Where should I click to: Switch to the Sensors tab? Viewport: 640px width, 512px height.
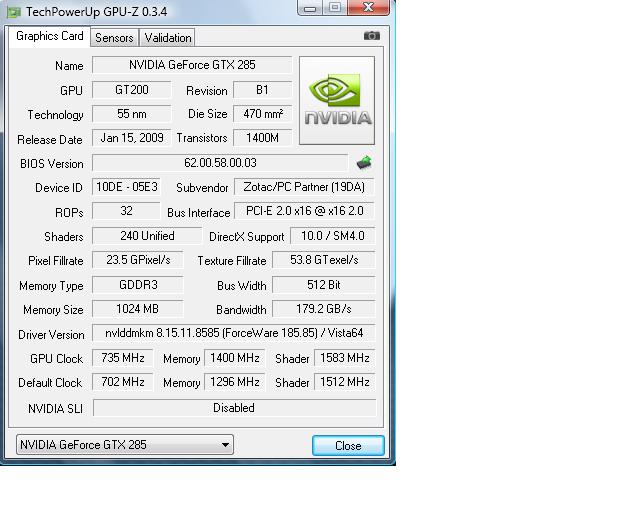[x=114, y=38]
